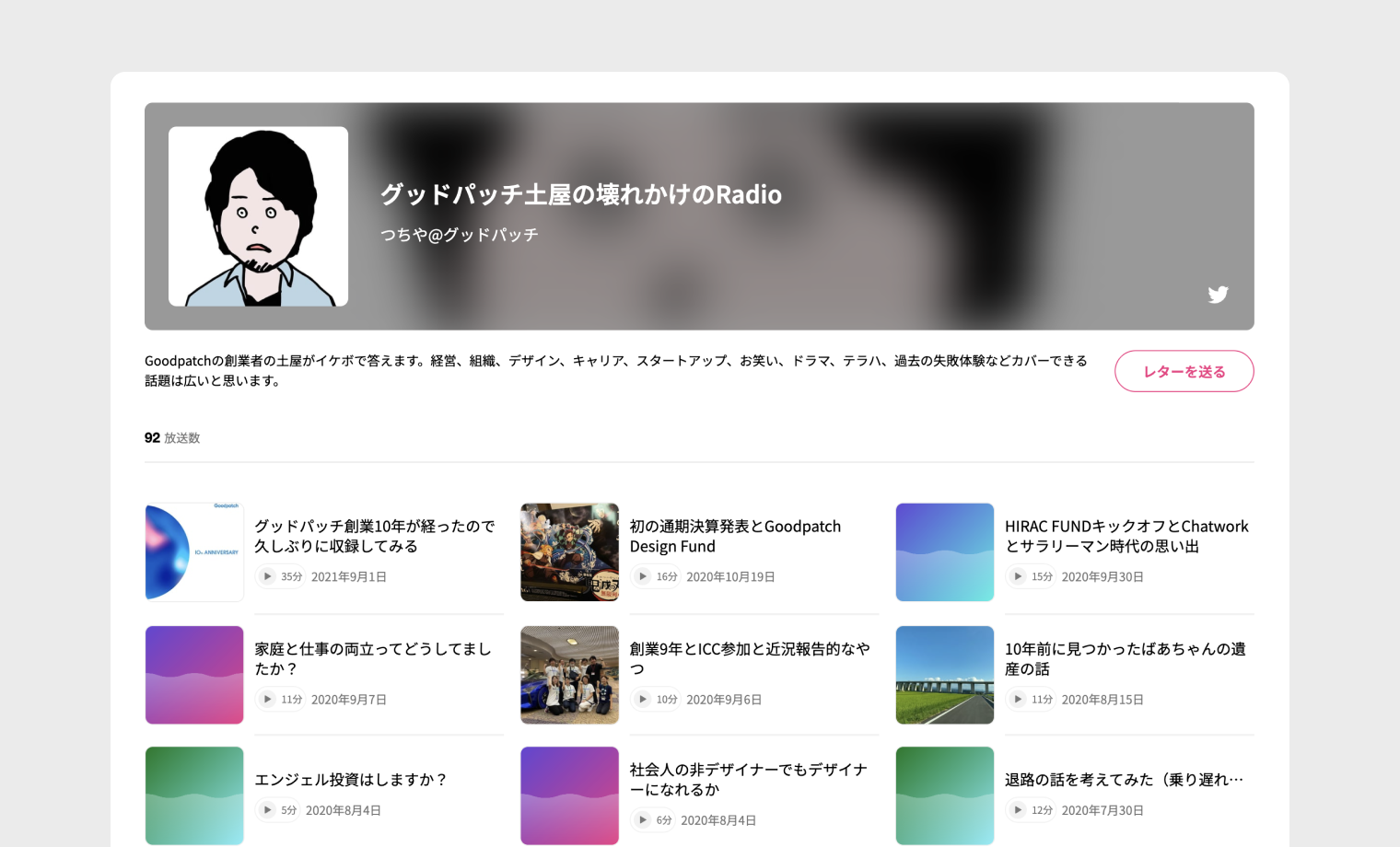The image size is (1400, 847).
Task: Open episode title 初の通期決算発表とGoodpatch Design Fund
Action: tap(735, 536)
